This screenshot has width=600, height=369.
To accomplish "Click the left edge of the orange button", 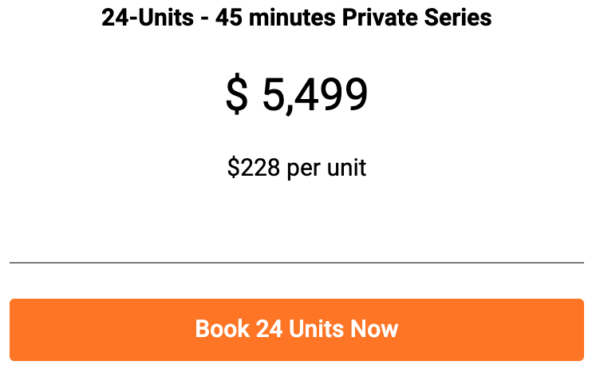I will 13,330.
